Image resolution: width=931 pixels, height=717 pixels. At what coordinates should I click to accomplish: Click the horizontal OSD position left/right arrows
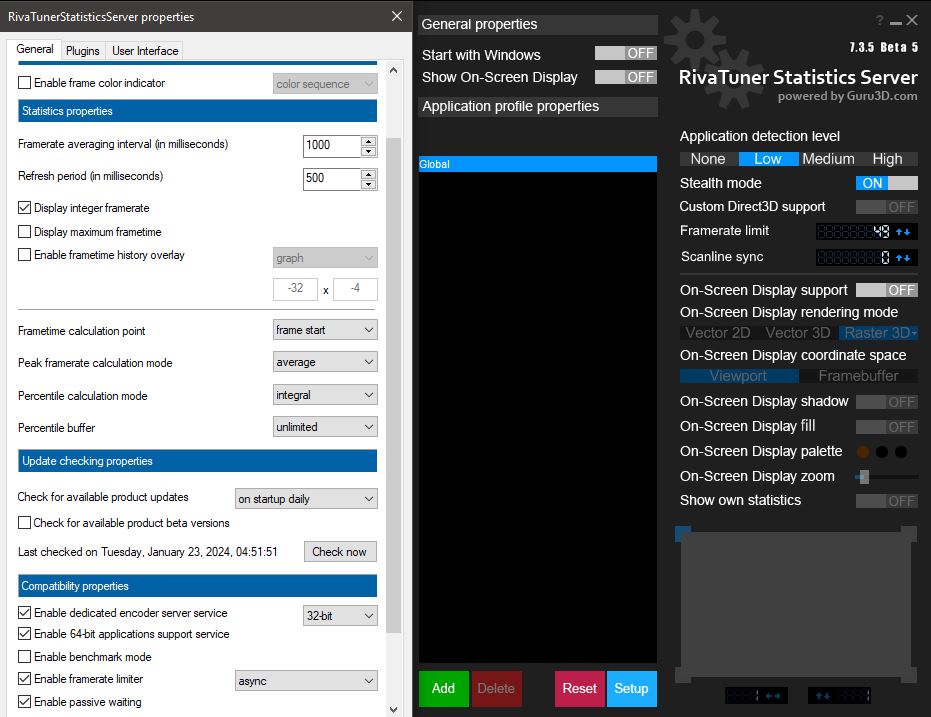click(773, 696)
